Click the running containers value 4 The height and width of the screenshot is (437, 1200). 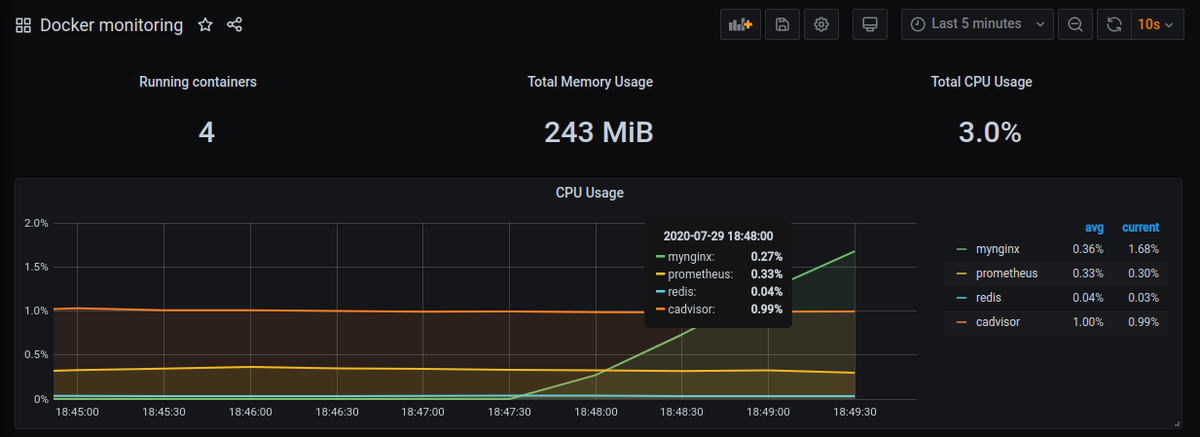(x=206, y=132)
